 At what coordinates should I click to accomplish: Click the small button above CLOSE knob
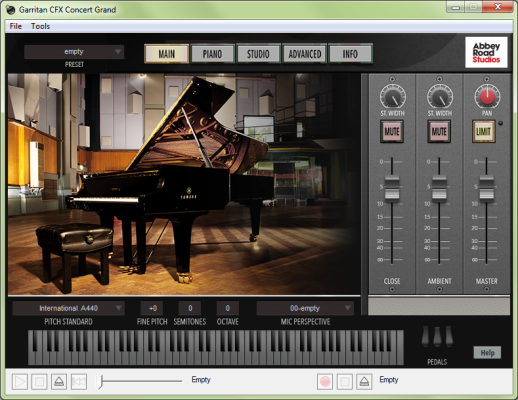point(392,79)
